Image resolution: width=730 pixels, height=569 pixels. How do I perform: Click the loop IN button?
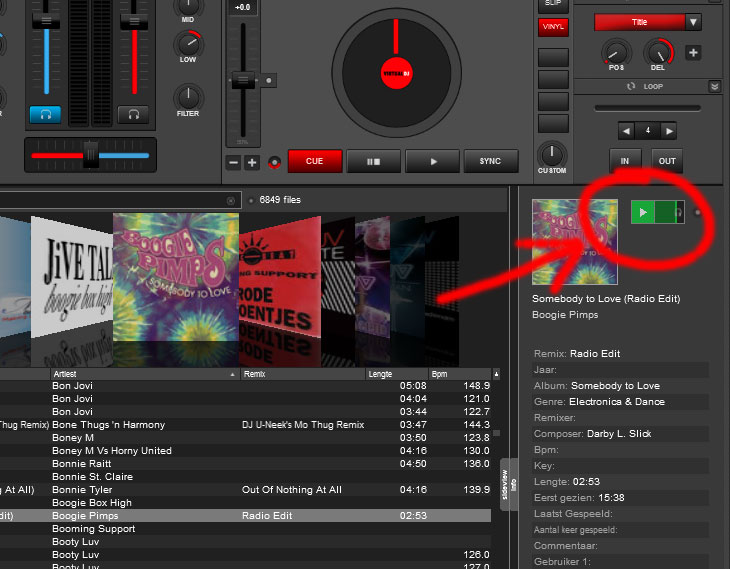tap(625, 161)
